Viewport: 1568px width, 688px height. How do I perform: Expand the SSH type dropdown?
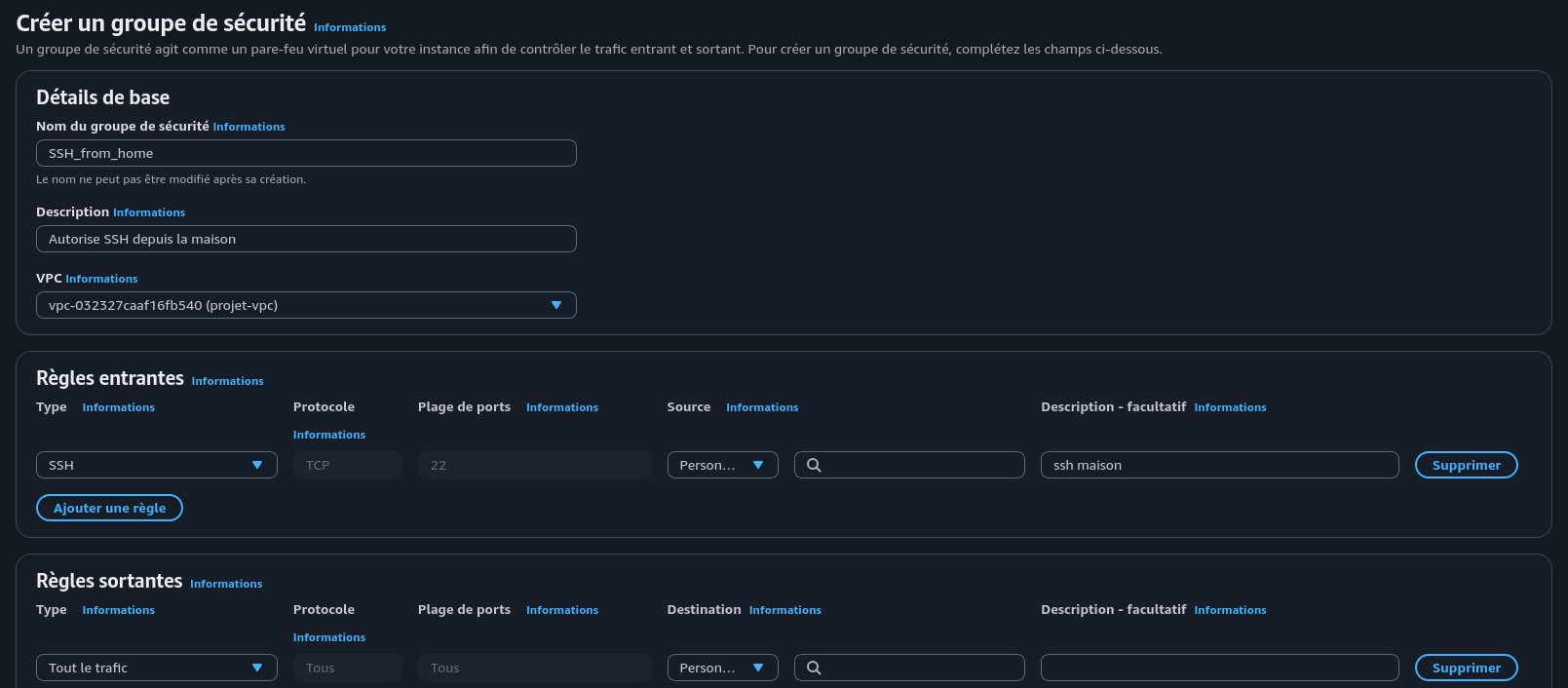point(156,465)
